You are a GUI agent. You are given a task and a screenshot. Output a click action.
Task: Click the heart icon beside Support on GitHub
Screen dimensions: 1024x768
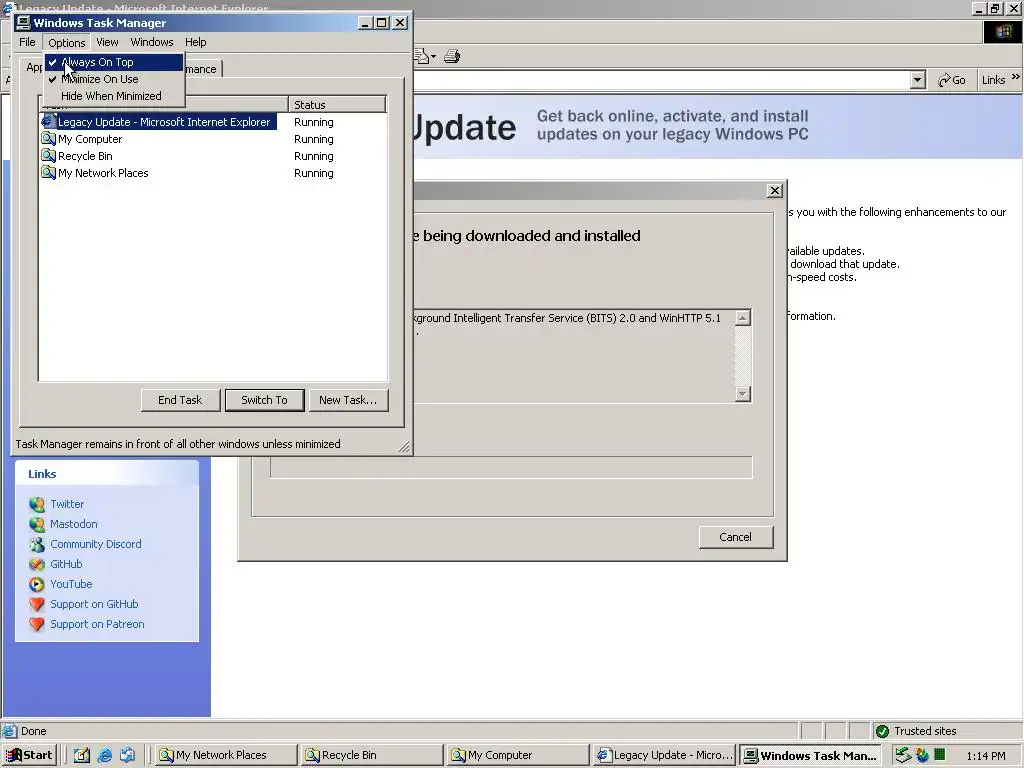tap(37, 605)
